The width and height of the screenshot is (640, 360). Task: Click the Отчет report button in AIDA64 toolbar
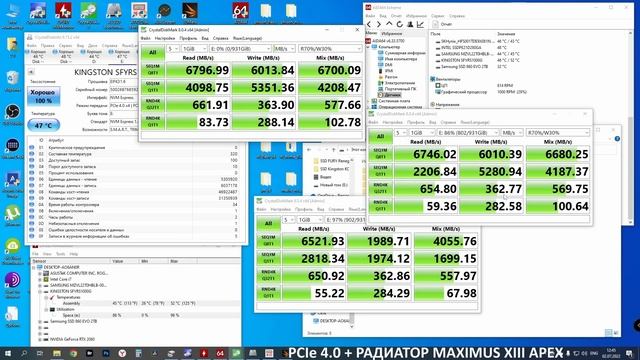(x=442, y=24)
